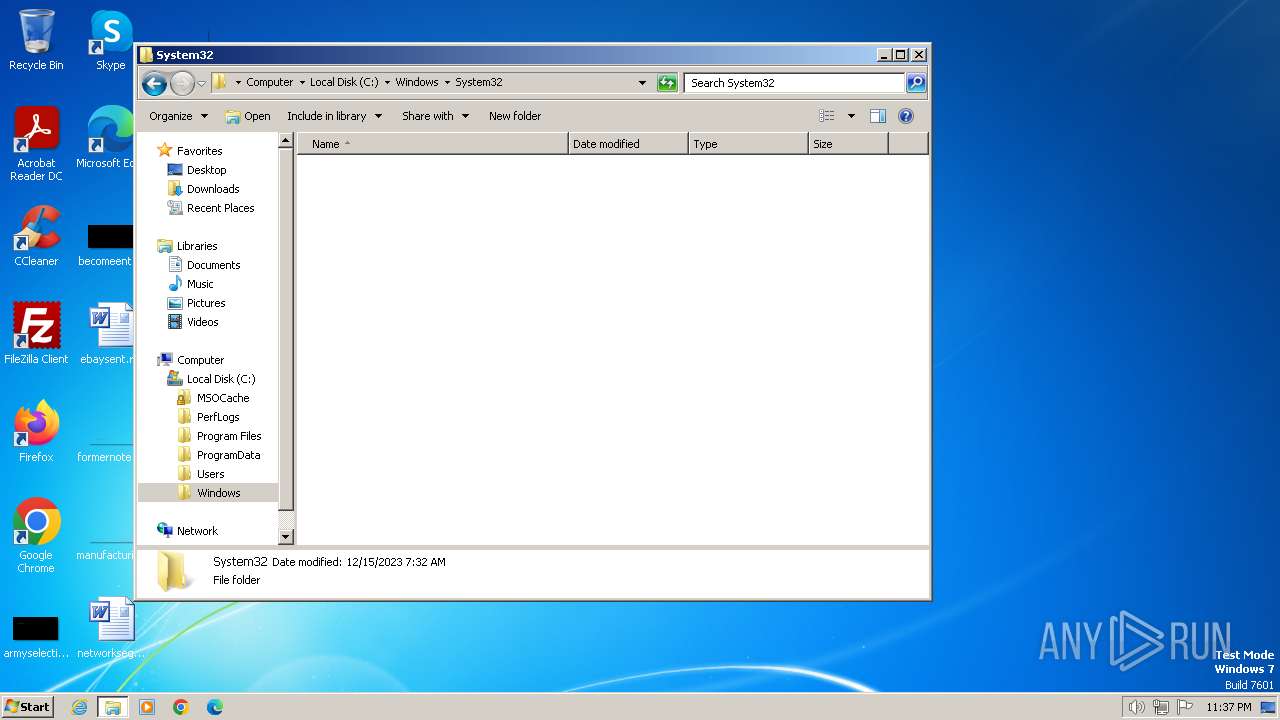Open the Documents library
Screen dimensions: 1280x720
point(213,265)
